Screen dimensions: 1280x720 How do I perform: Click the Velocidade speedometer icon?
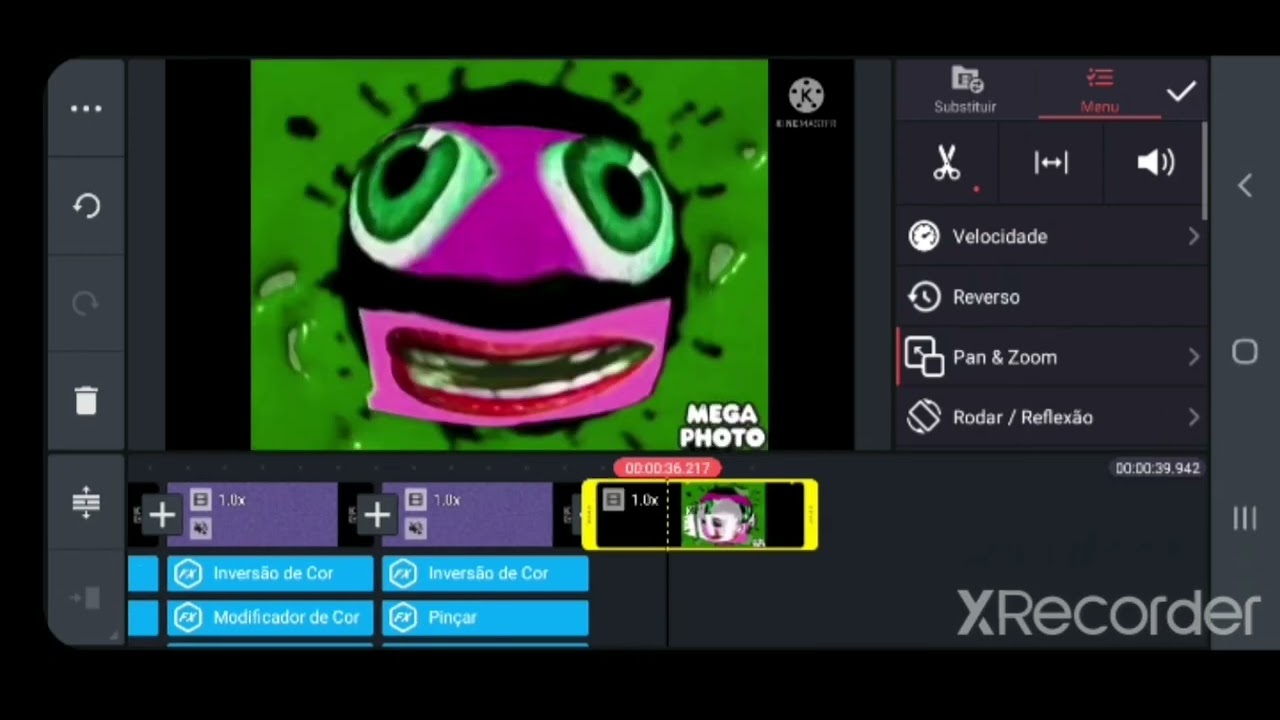[x=924, y=236]
